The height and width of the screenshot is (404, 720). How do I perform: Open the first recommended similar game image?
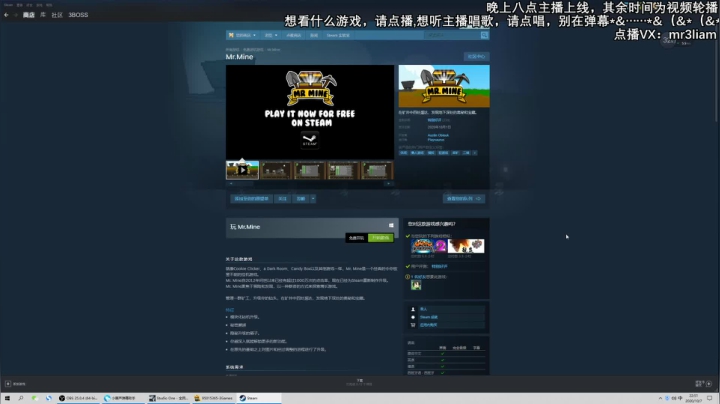[429, 246]
